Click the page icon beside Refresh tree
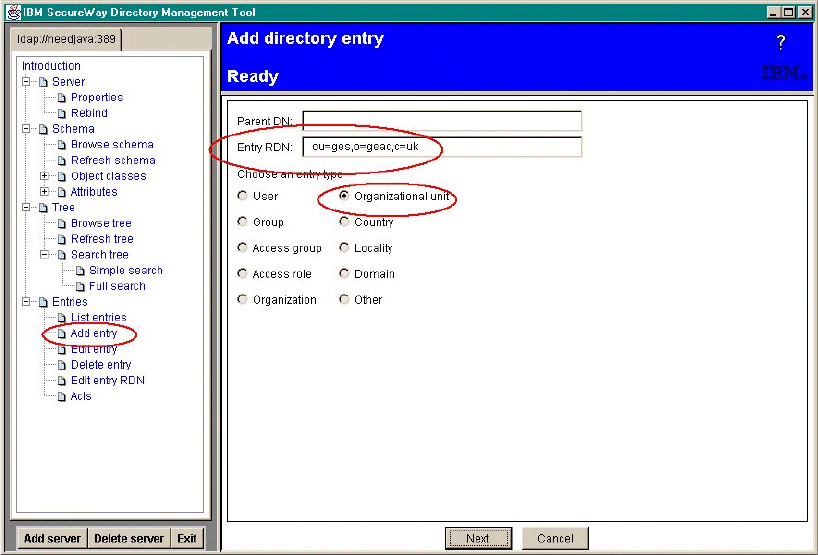Image resolution: width=818 pixels, height=555 pixels. coord(62,239)
